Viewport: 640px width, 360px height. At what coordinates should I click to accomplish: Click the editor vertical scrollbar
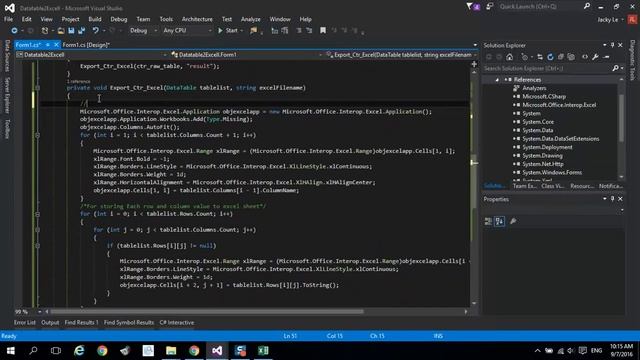pyautogui.click(x=474, y=188)
